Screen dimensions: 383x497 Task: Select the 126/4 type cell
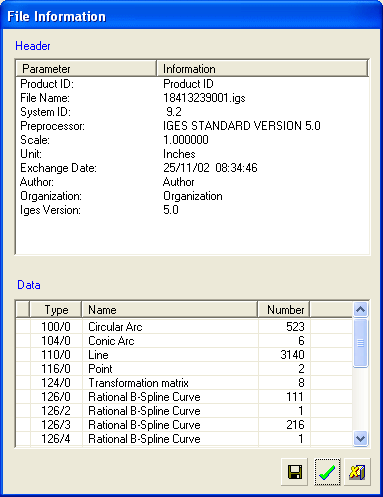(x=56, y=439)
